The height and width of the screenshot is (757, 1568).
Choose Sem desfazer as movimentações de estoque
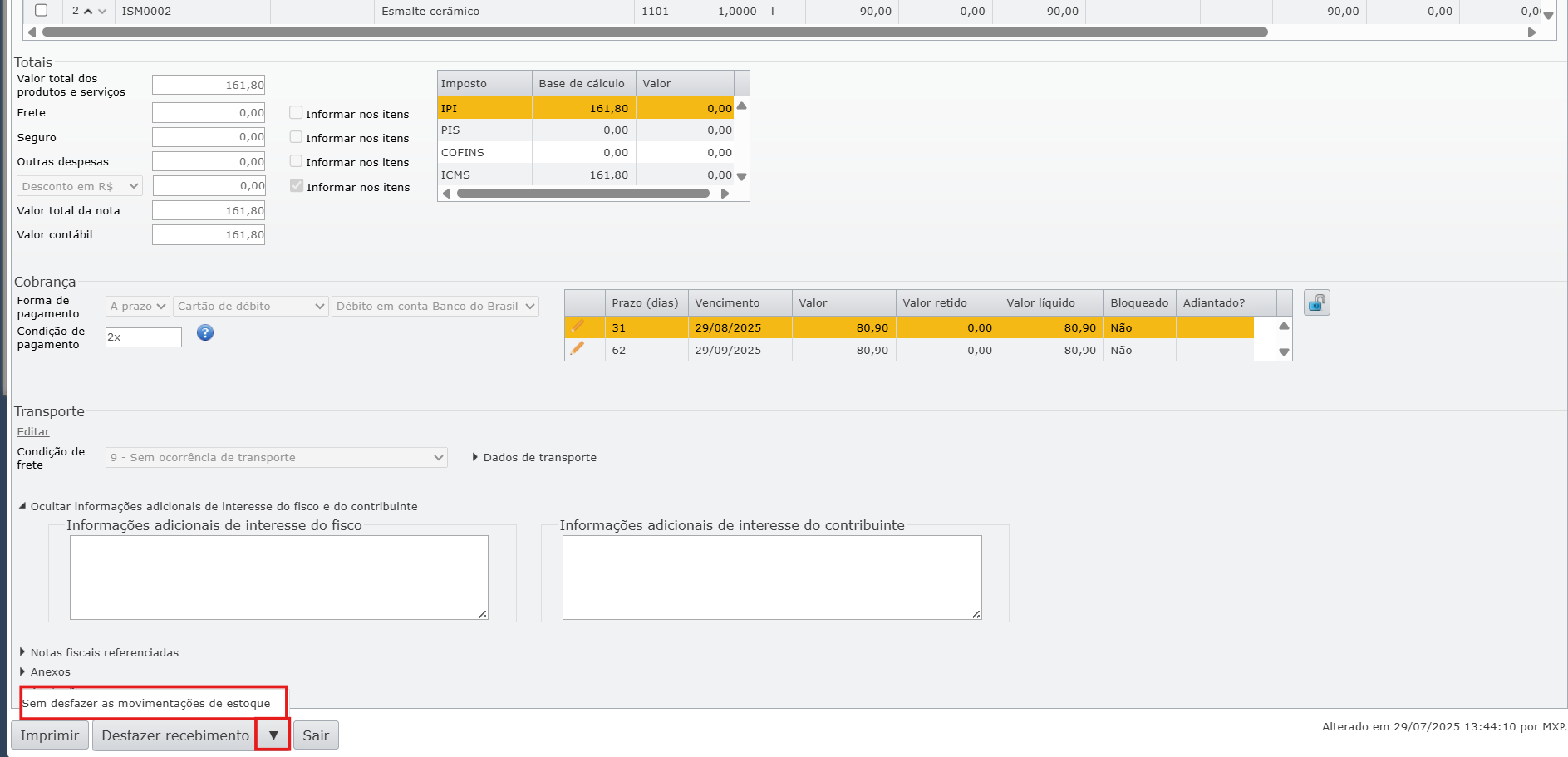coord(146,703)
